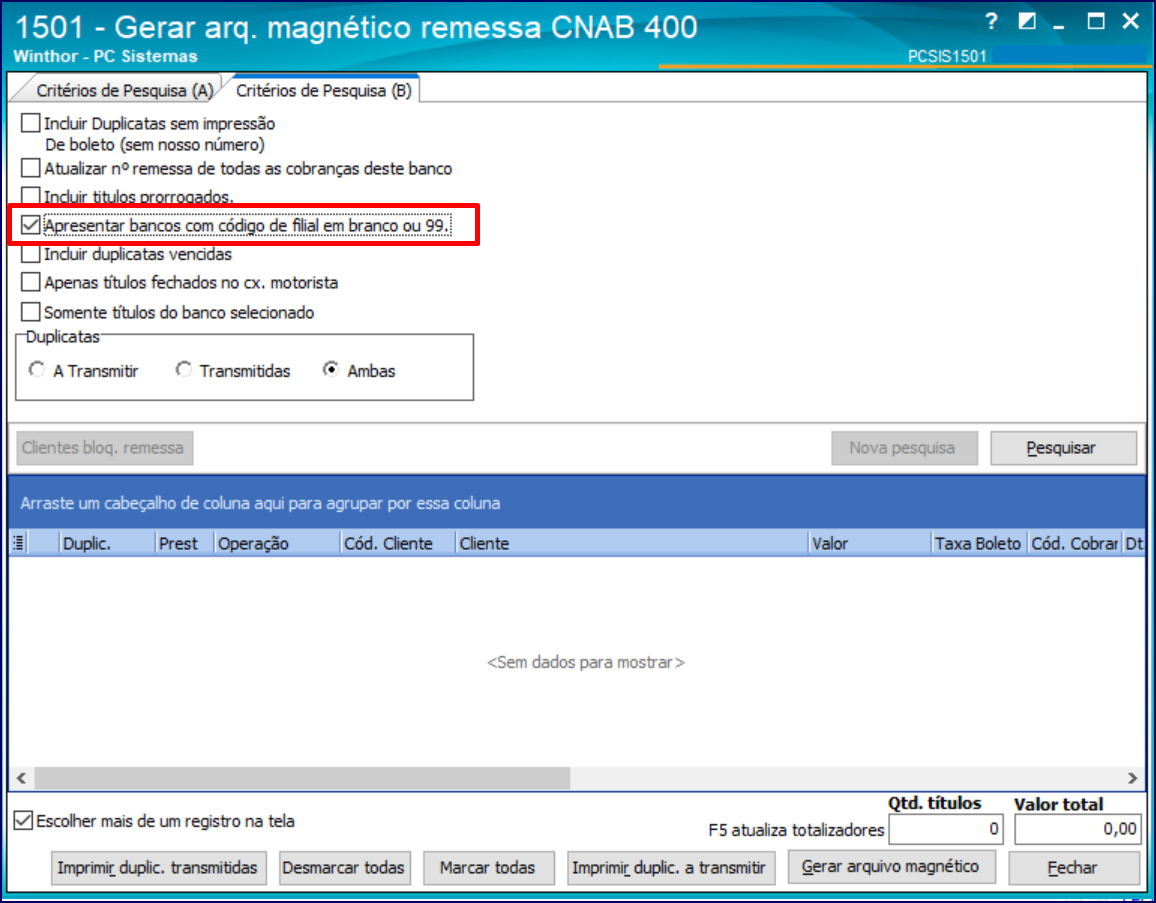Toggle Escolher mais de um registro na tela

pos(24,820)
